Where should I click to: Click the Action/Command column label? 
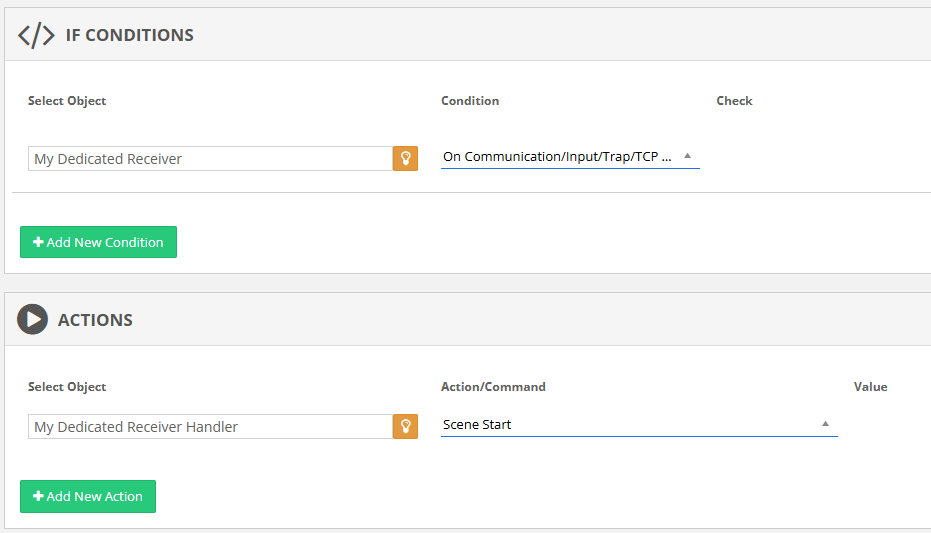click(493, 387)
